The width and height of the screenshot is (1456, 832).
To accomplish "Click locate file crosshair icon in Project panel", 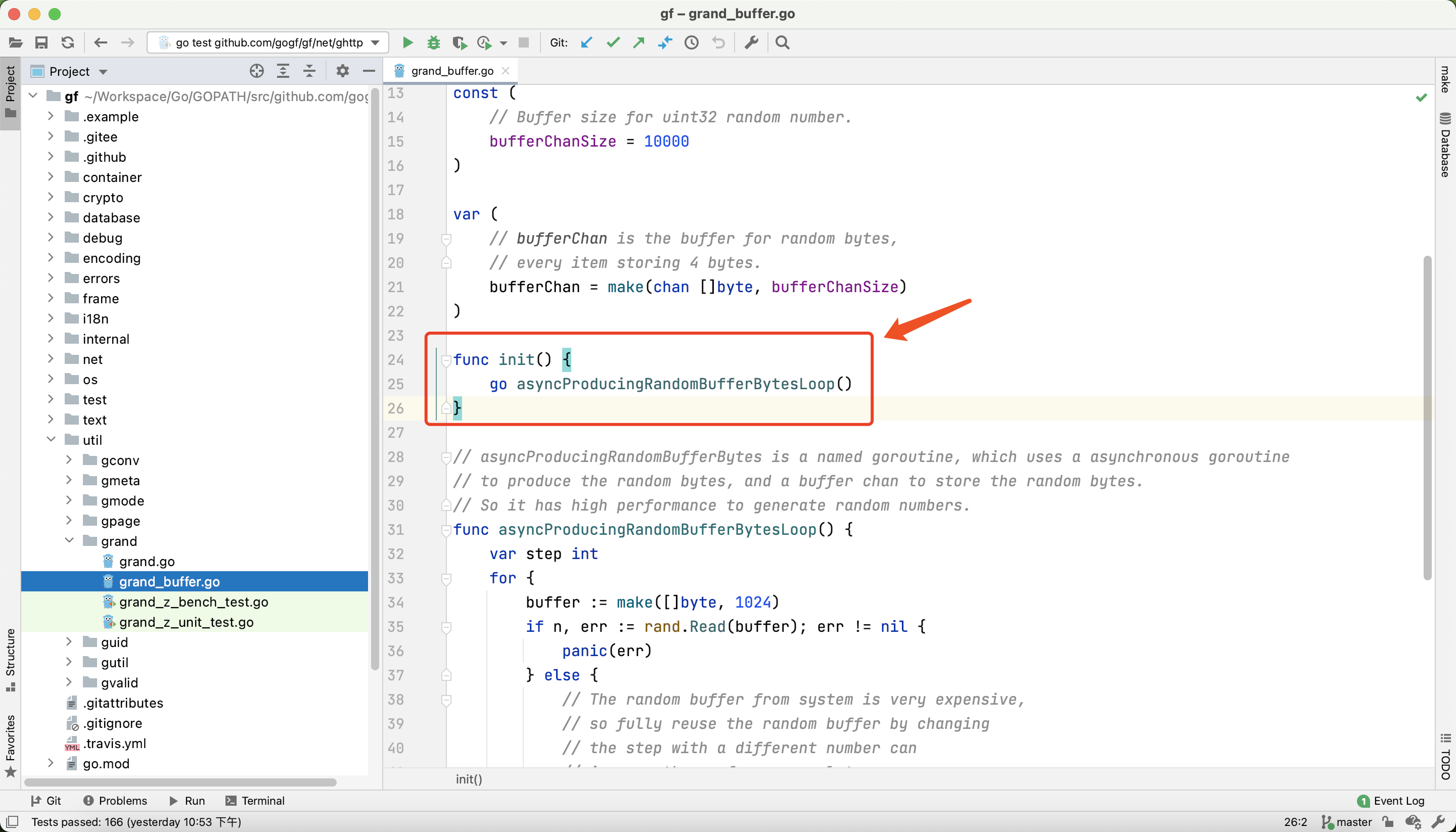I will pos(257,71).
